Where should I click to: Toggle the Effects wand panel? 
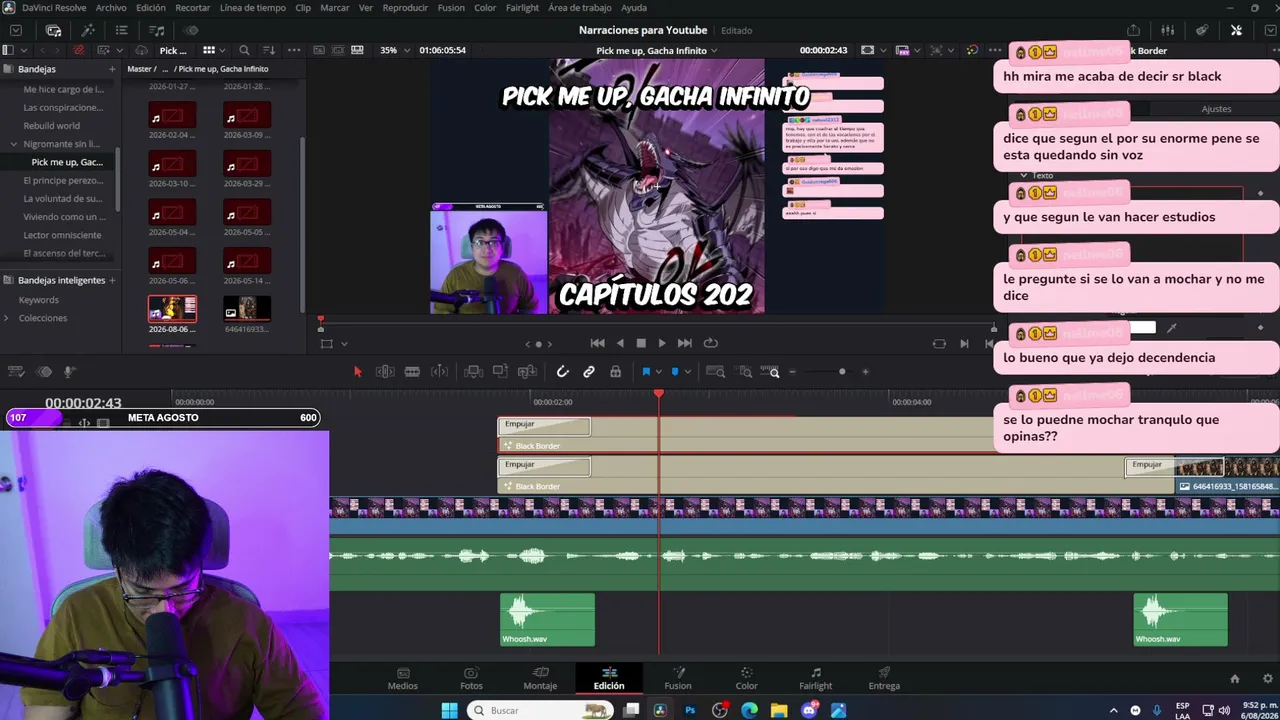coord(87,30)
